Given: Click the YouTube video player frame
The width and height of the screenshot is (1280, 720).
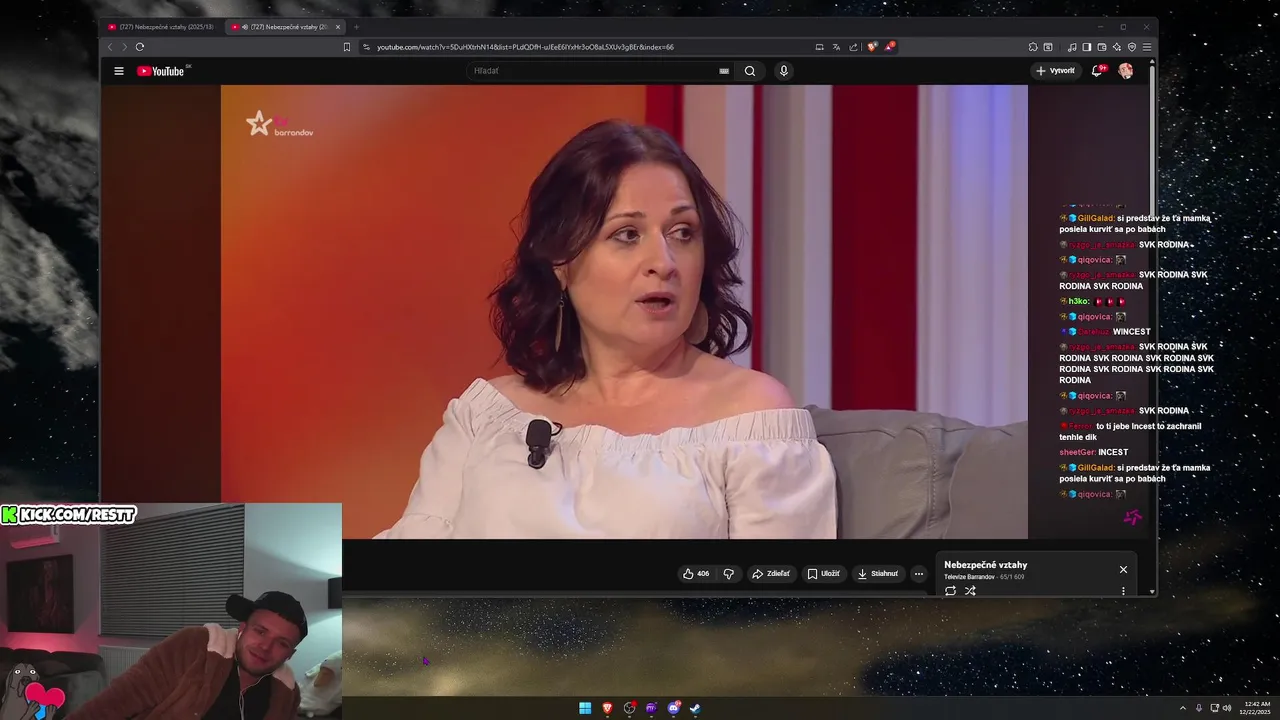Looking at the screenshot, I should [624, 312].
